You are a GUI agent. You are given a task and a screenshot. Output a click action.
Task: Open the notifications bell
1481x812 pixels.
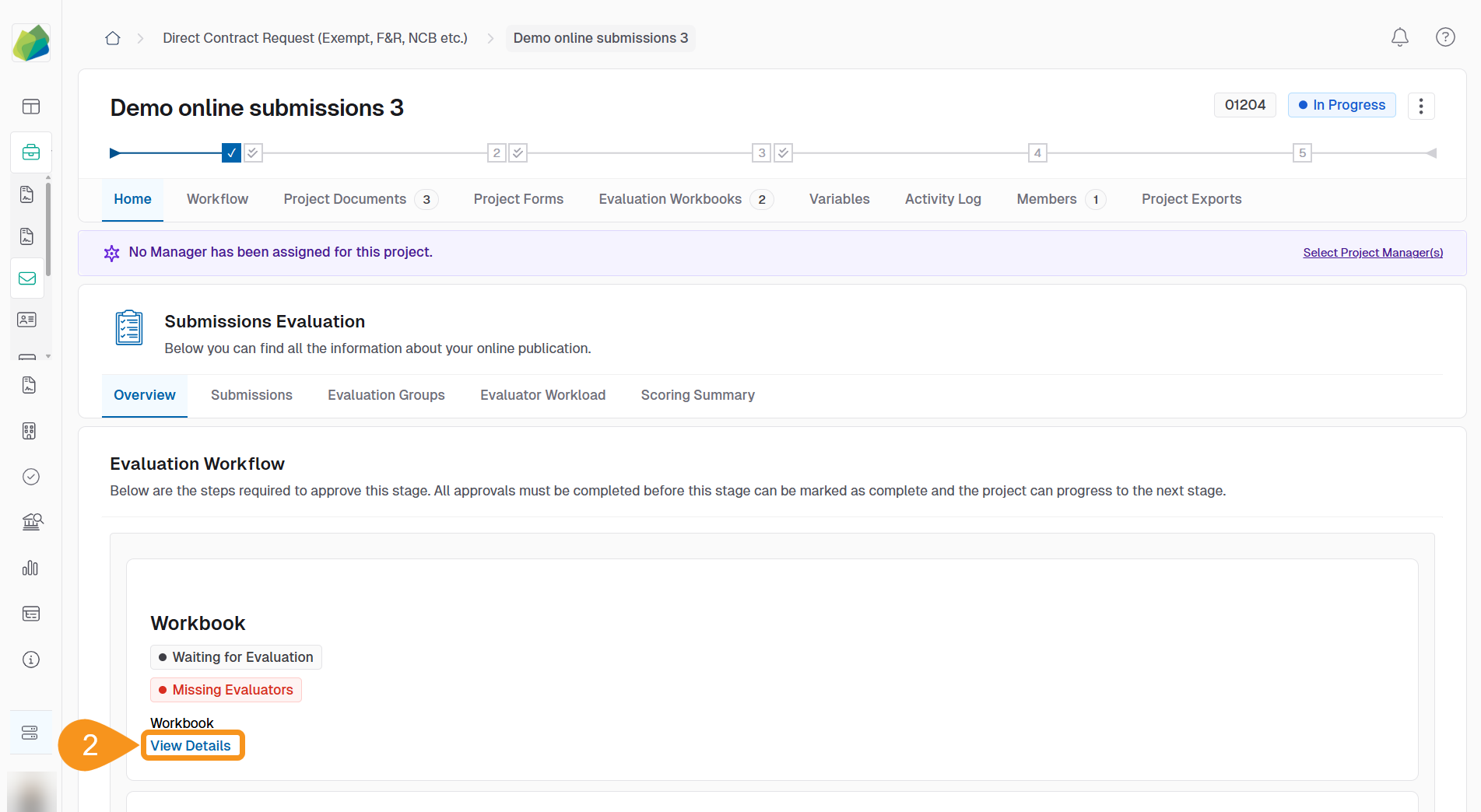pos(1399,37)
